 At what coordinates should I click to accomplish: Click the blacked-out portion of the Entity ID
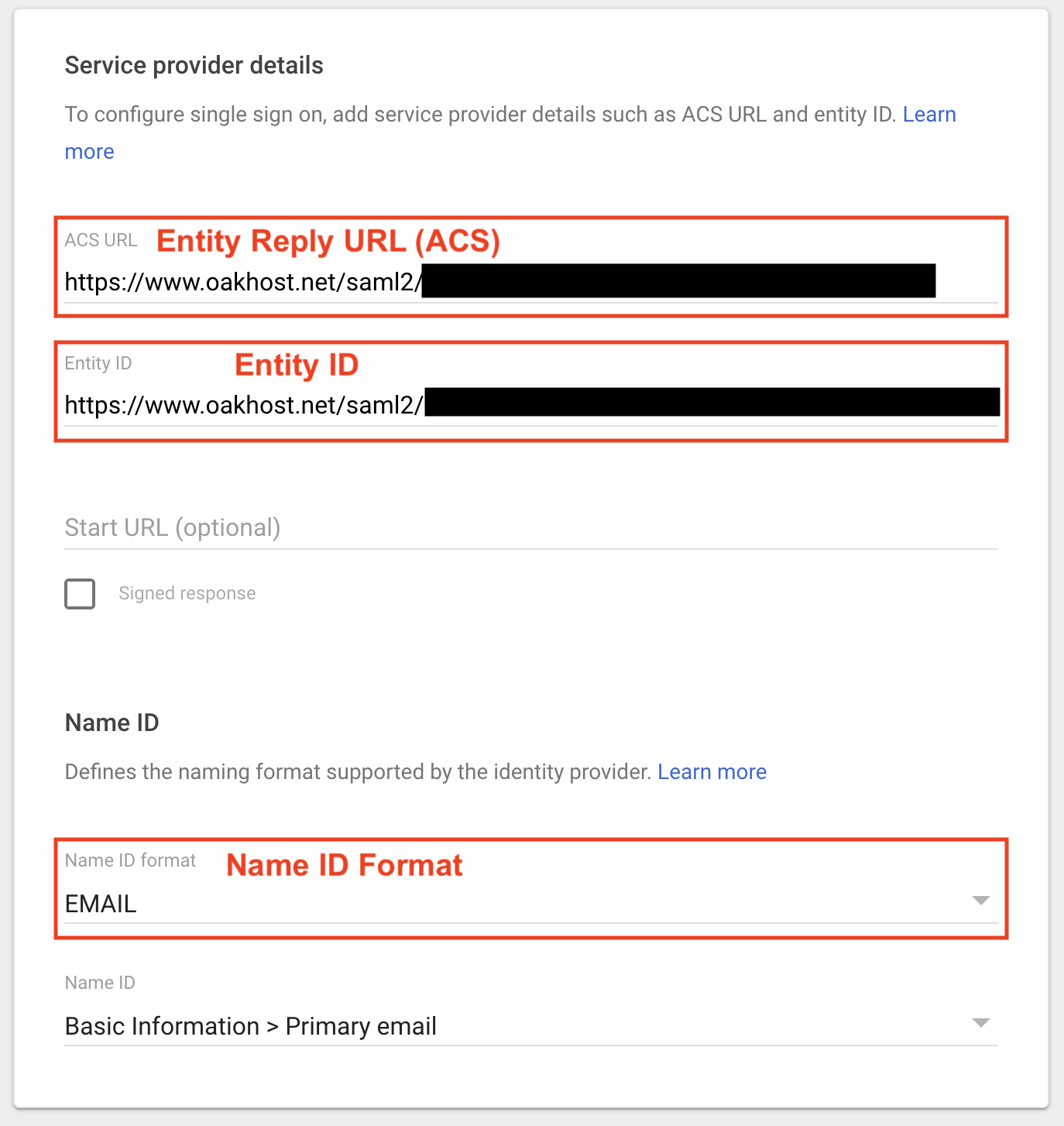[712, 403]
